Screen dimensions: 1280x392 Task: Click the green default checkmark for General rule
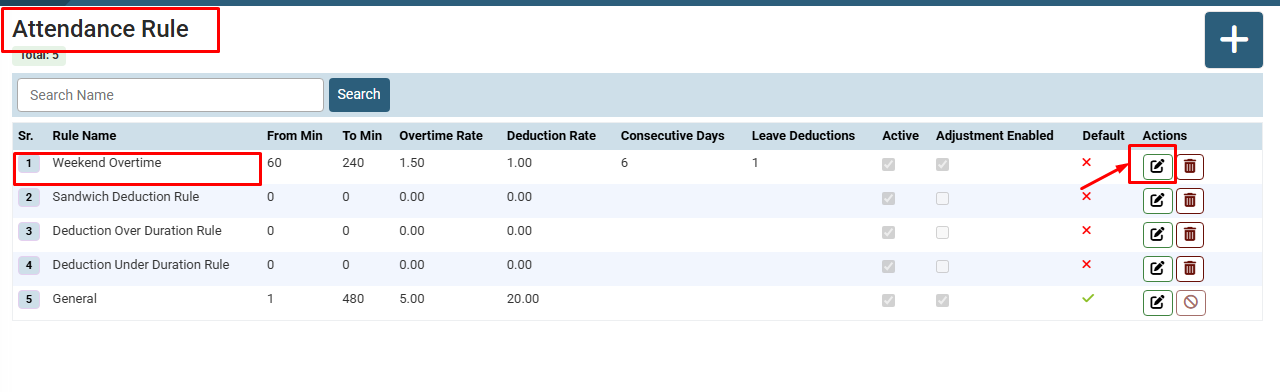pyautogui.click(x=1087, y=298)
